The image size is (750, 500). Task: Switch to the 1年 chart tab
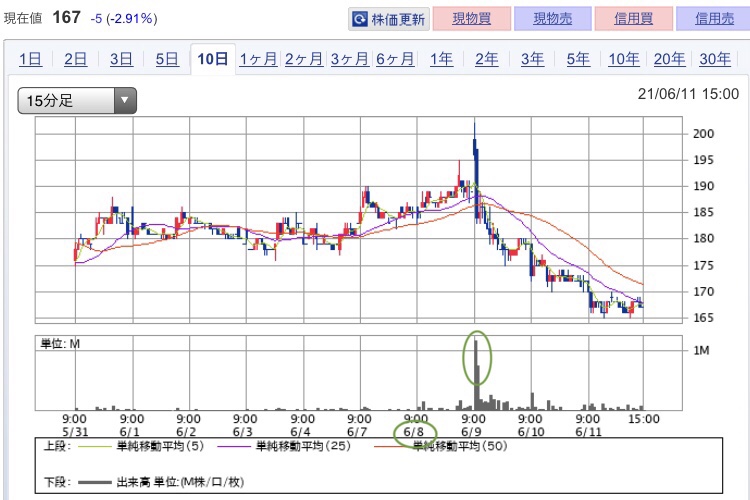pos(441,59)
